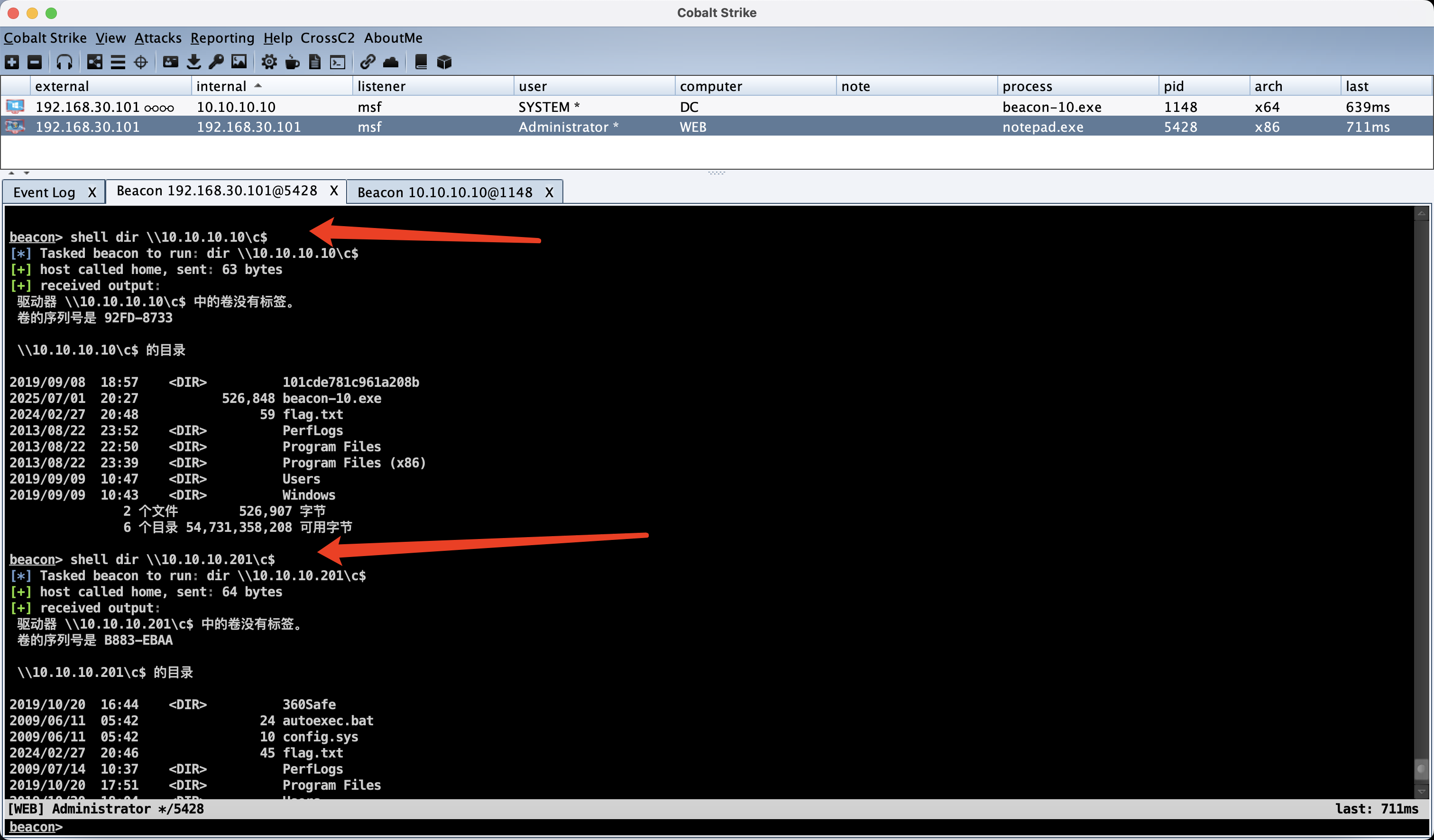Viewport: 1434px width, 840px height.
Task: Sort sessions by user column
Action: (595, 86)
